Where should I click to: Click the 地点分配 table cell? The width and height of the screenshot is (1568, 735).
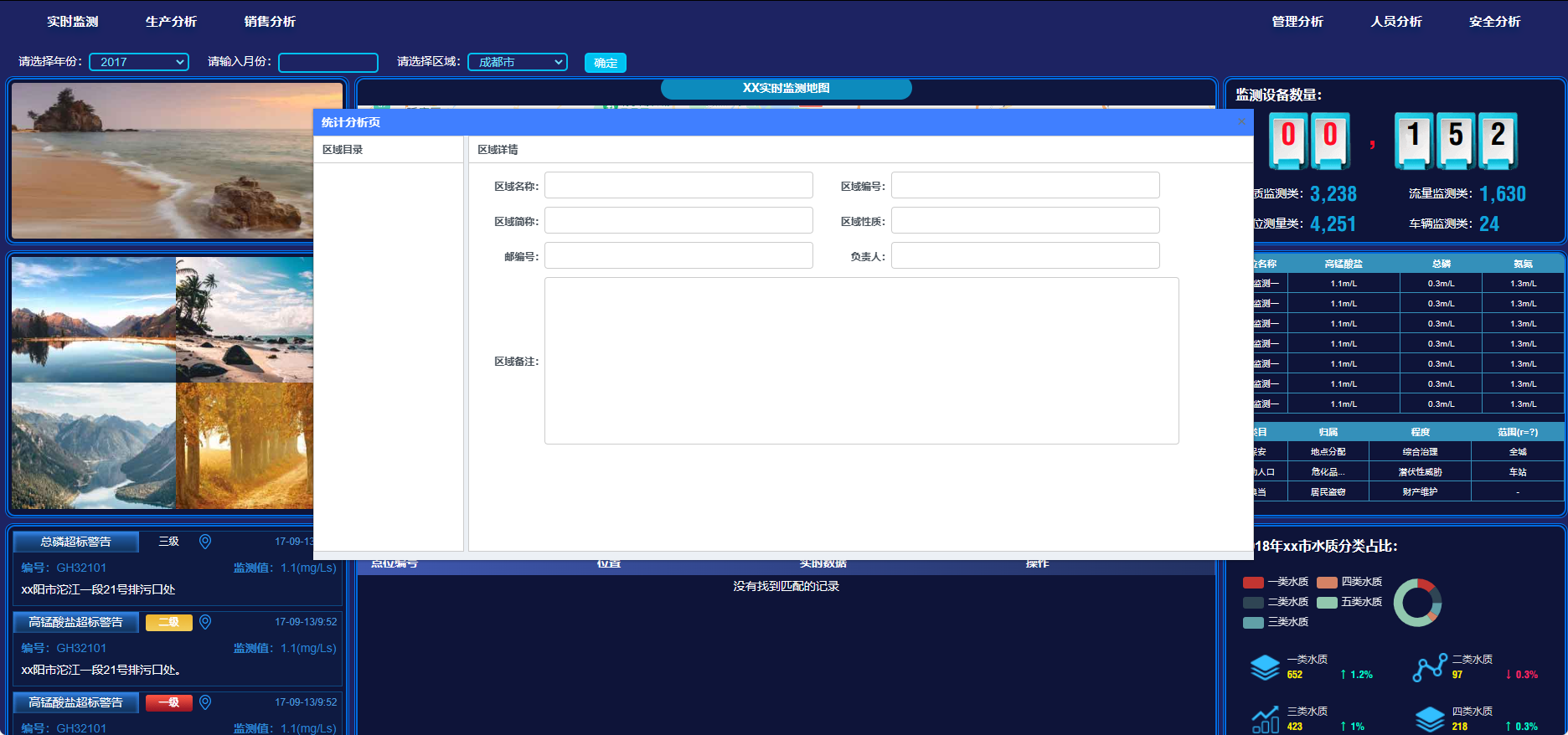[x=1328, y=452]
